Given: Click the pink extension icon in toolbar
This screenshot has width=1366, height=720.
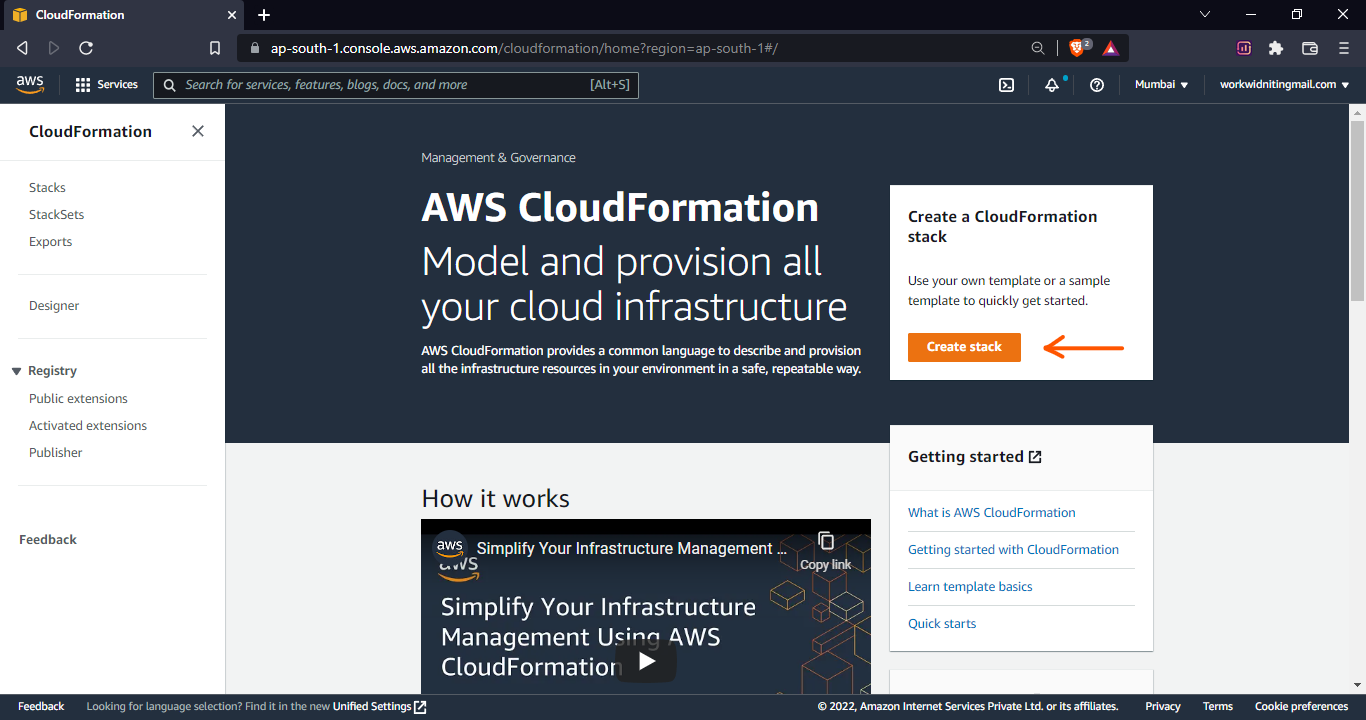Looking at the screenshot, I should (x=1244, y=48).
